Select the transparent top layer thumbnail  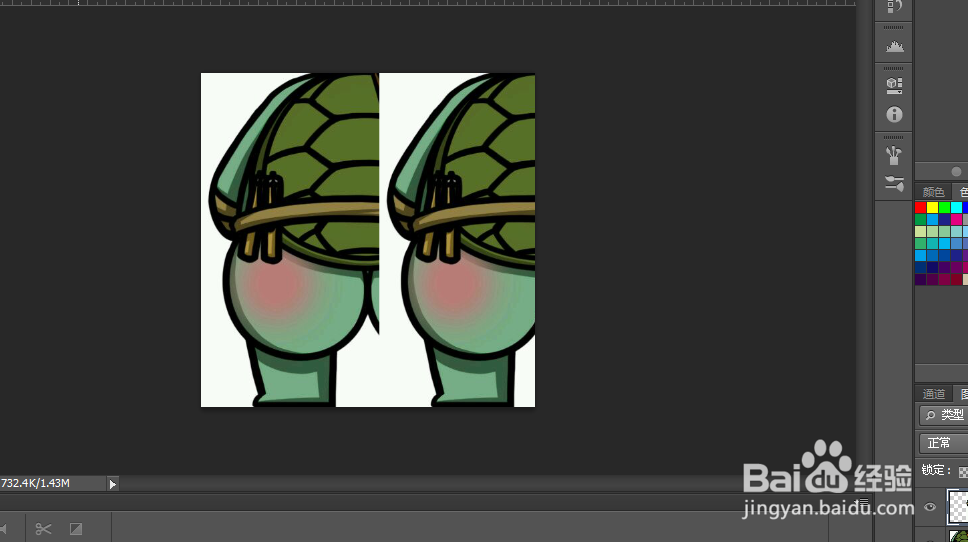pyautogui.click(x=958, y=506)
